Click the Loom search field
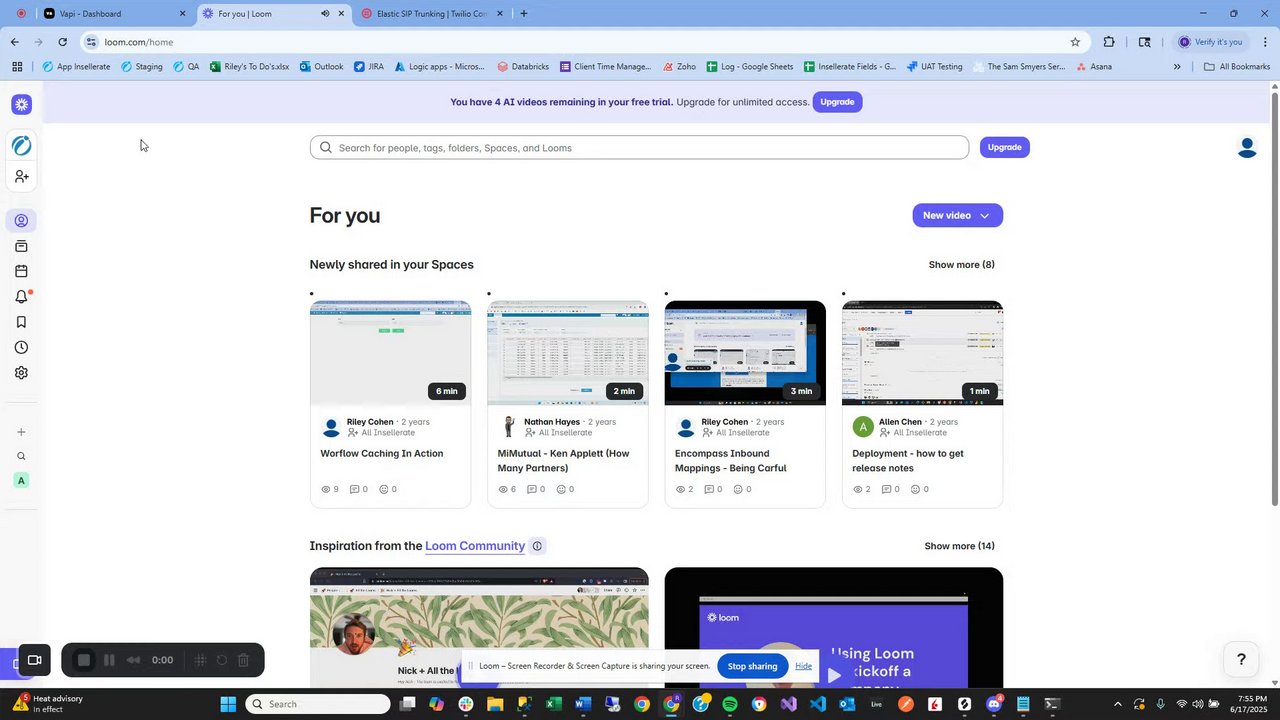 639,148
